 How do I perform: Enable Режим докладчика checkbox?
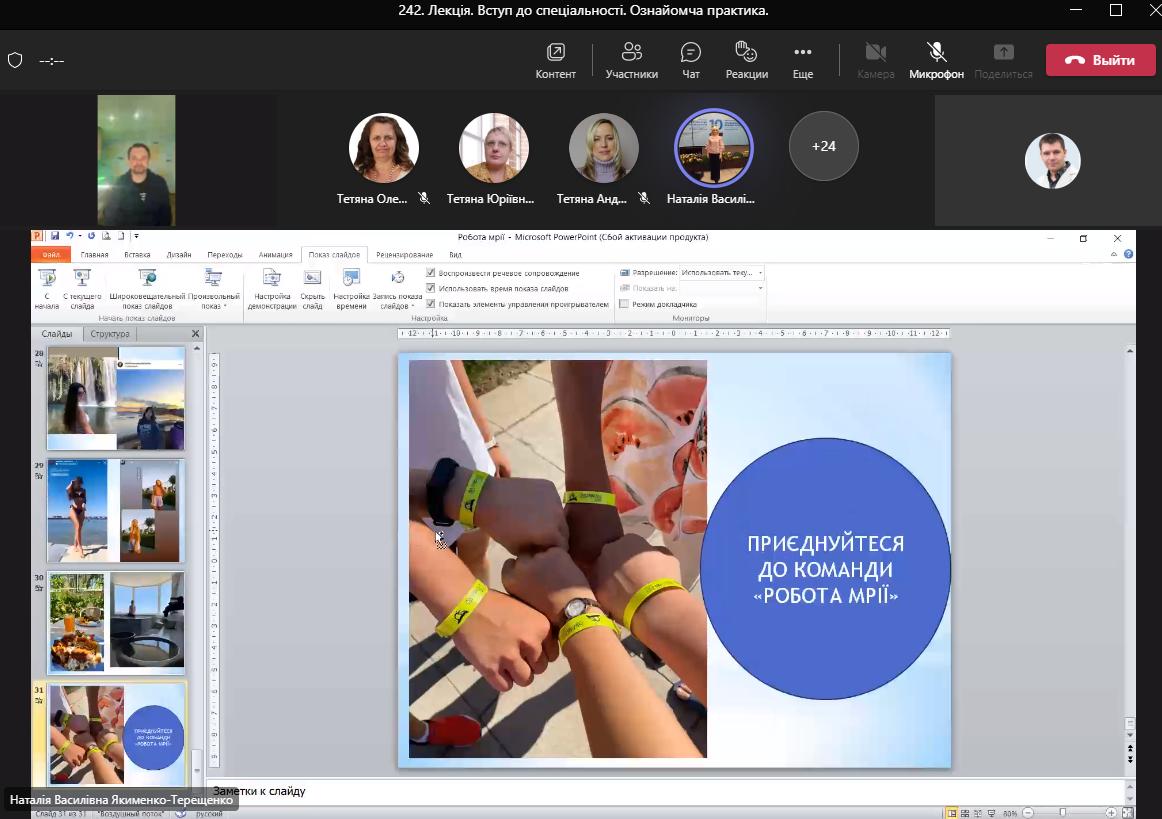625,304
